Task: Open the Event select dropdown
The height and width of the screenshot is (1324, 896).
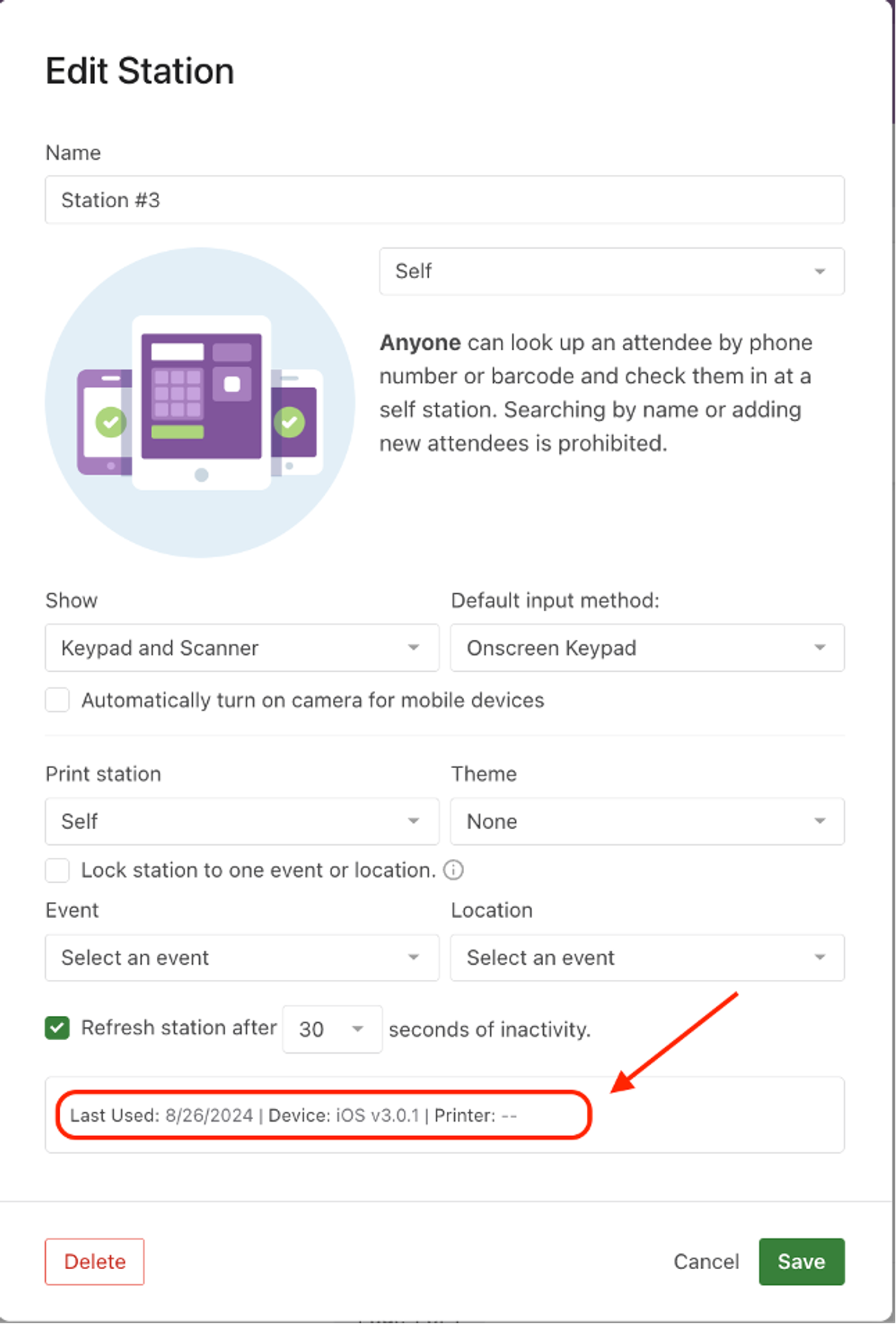Action: coord(242,958)
